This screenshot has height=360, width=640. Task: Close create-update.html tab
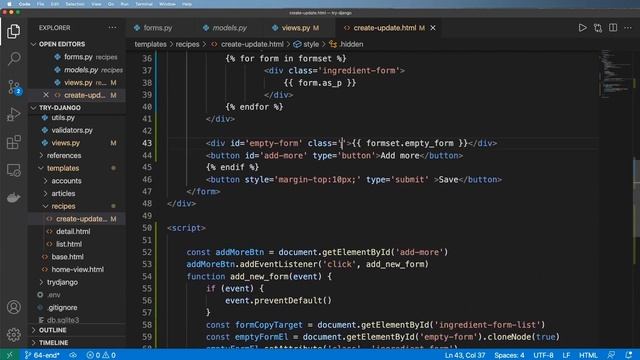click(433, 28)
